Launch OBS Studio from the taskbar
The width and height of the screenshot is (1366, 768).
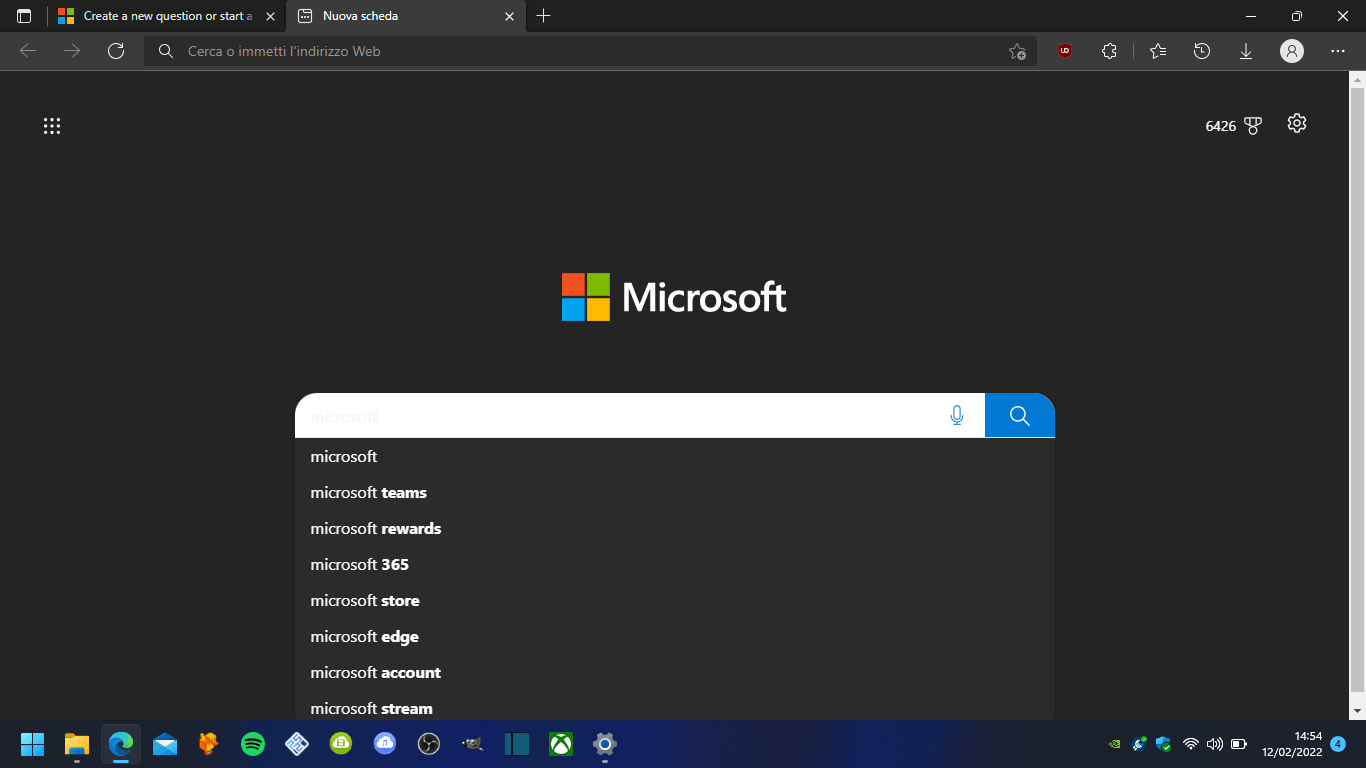(x=429, y=744)
